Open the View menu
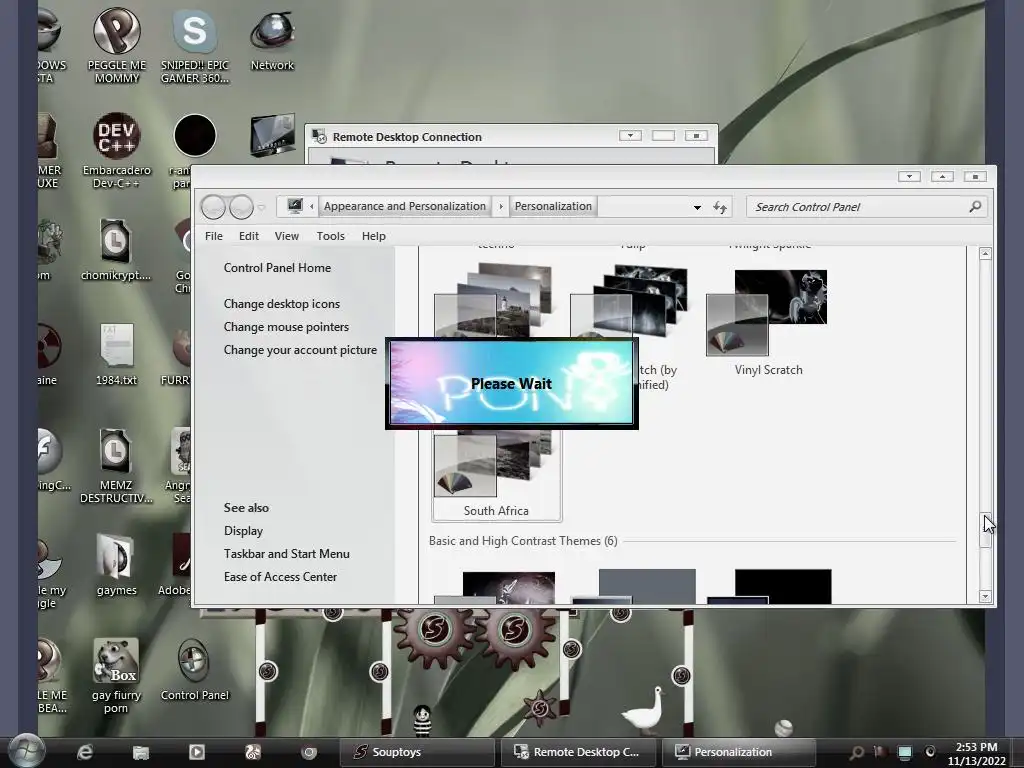 click(x=287, y=236)
